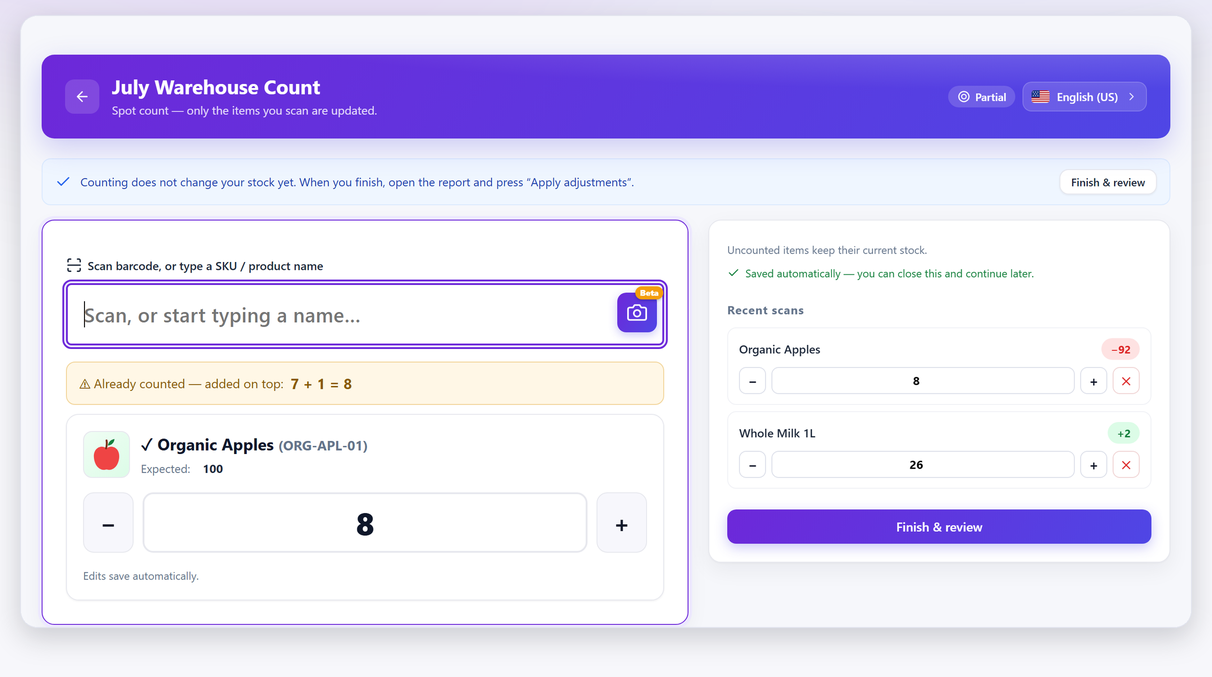Increment the Whole Milk 1L quantity

pyautogui.click(x=1093, y=465)
